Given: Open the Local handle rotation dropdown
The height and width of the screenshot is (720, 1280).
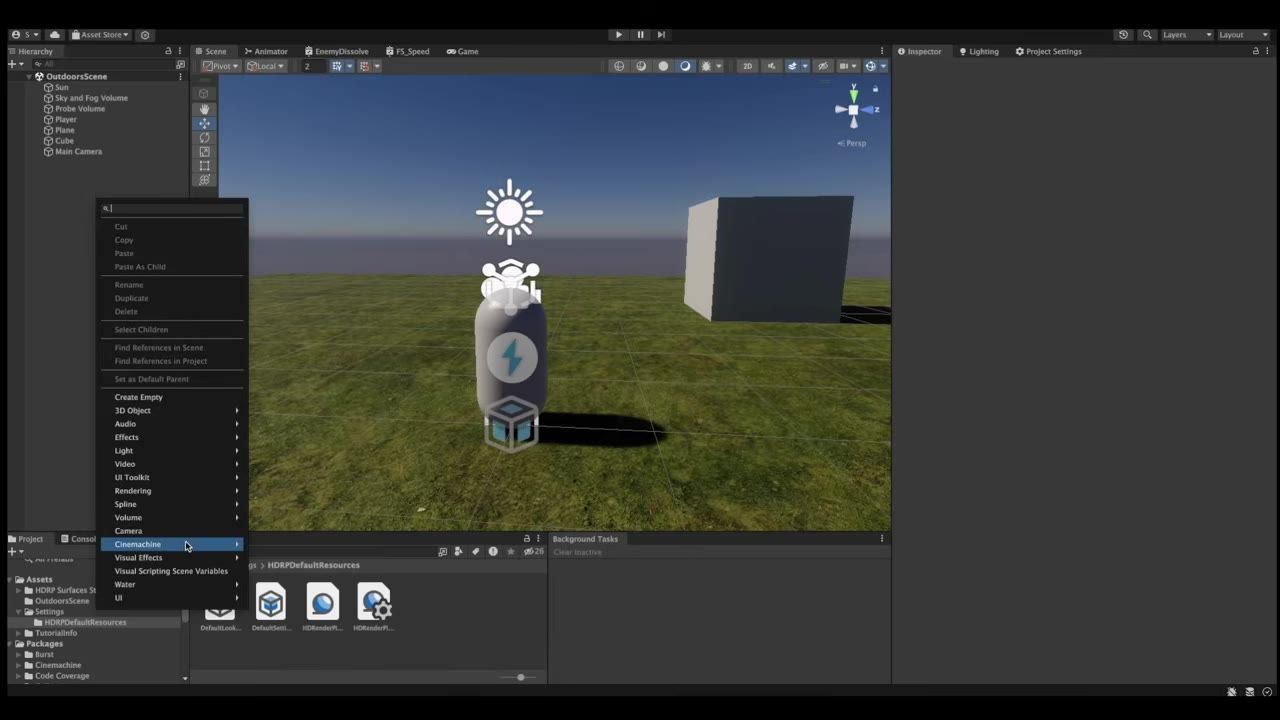Looking at the screenshot, I should point(266,66).
